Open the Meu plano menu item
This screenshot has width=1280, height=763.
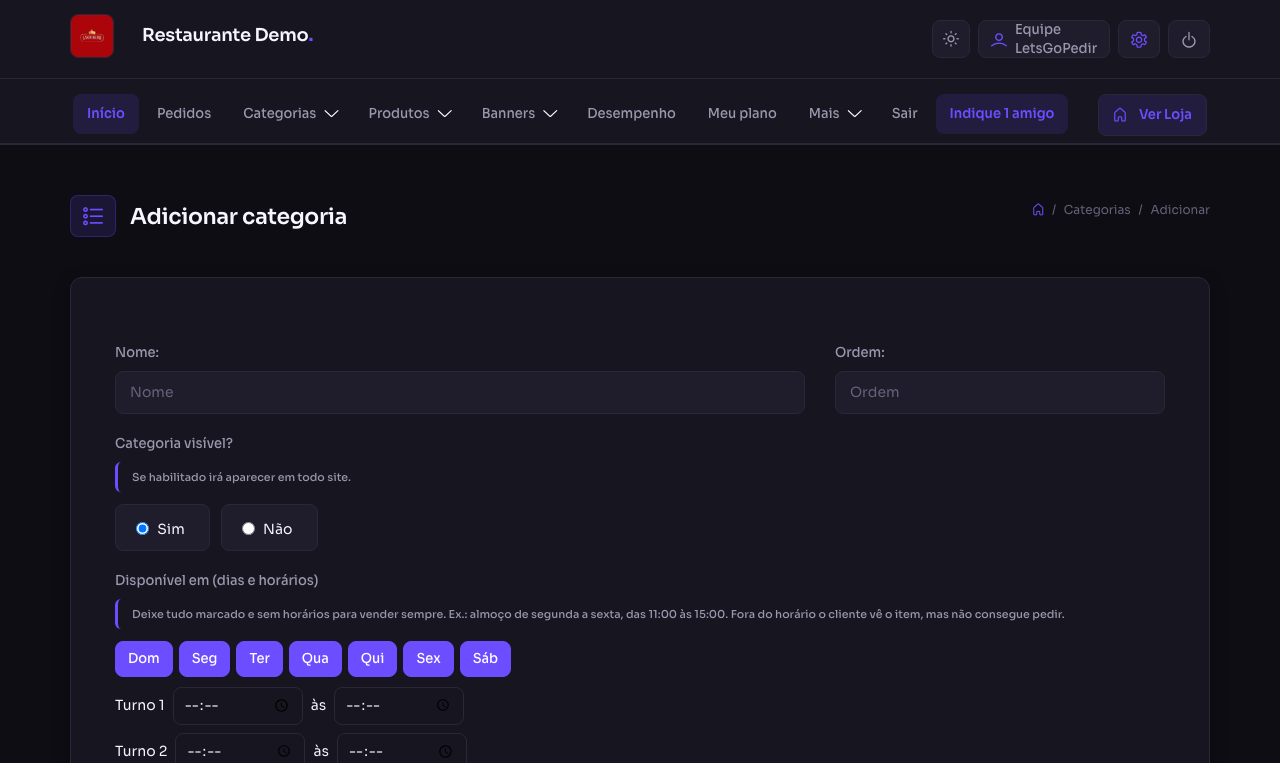pyautogui.click(x=742, y=114)
